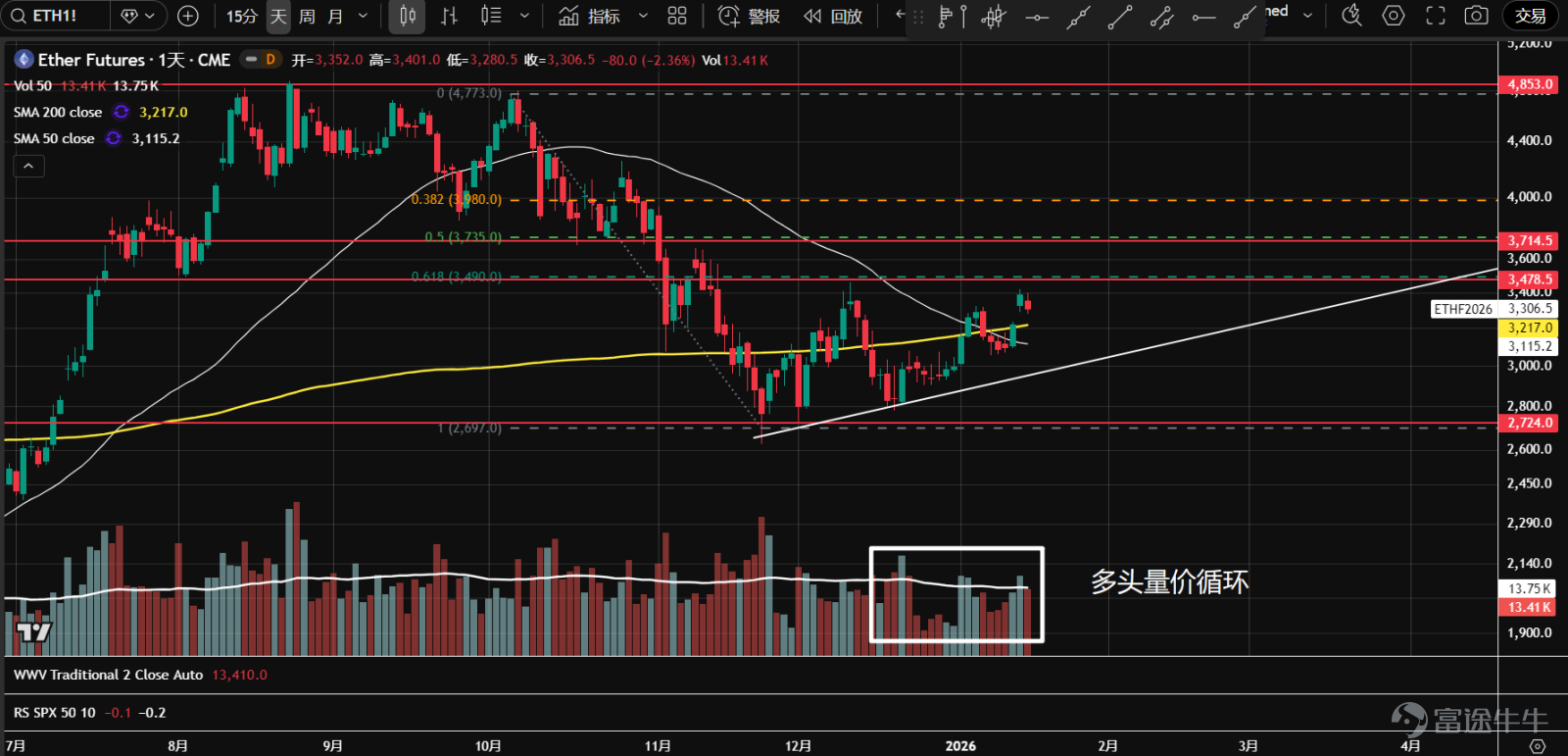Collapse the indicator legend arrow
This screenshot has width=1568, height=756.
28,166
